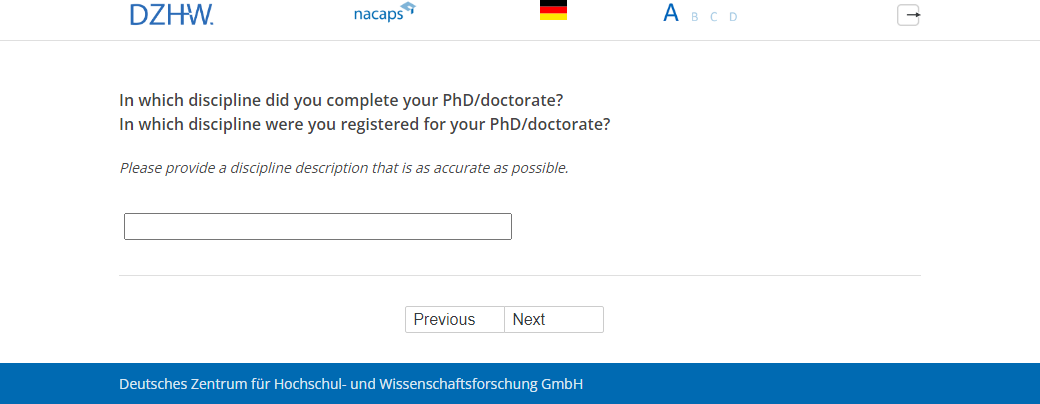Click the DZHW logo
This screenshot has width=1040, height=404.
coord(171,14)
